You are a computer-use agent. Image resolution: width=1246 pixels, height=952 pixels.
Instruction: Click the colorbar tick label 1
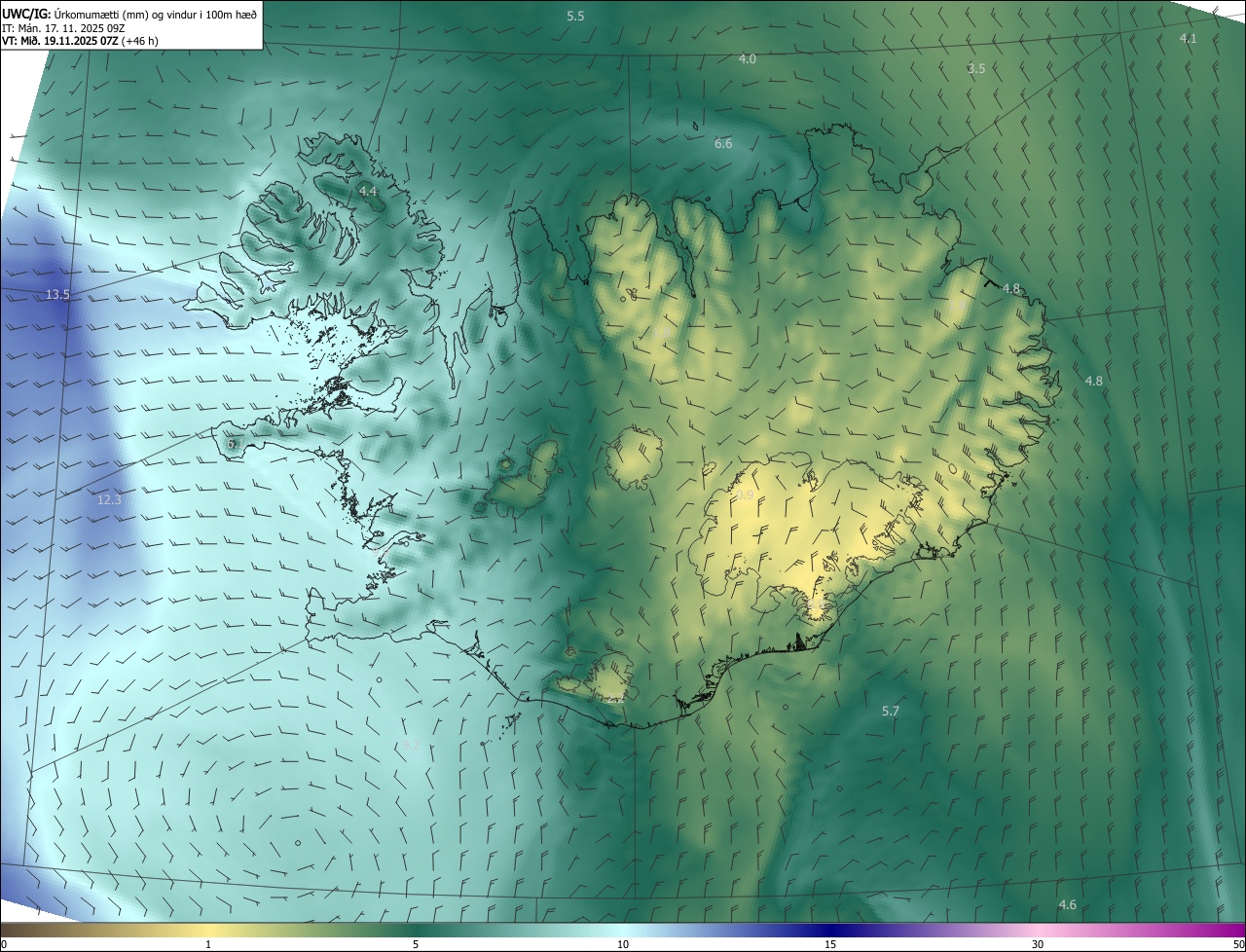208,944
